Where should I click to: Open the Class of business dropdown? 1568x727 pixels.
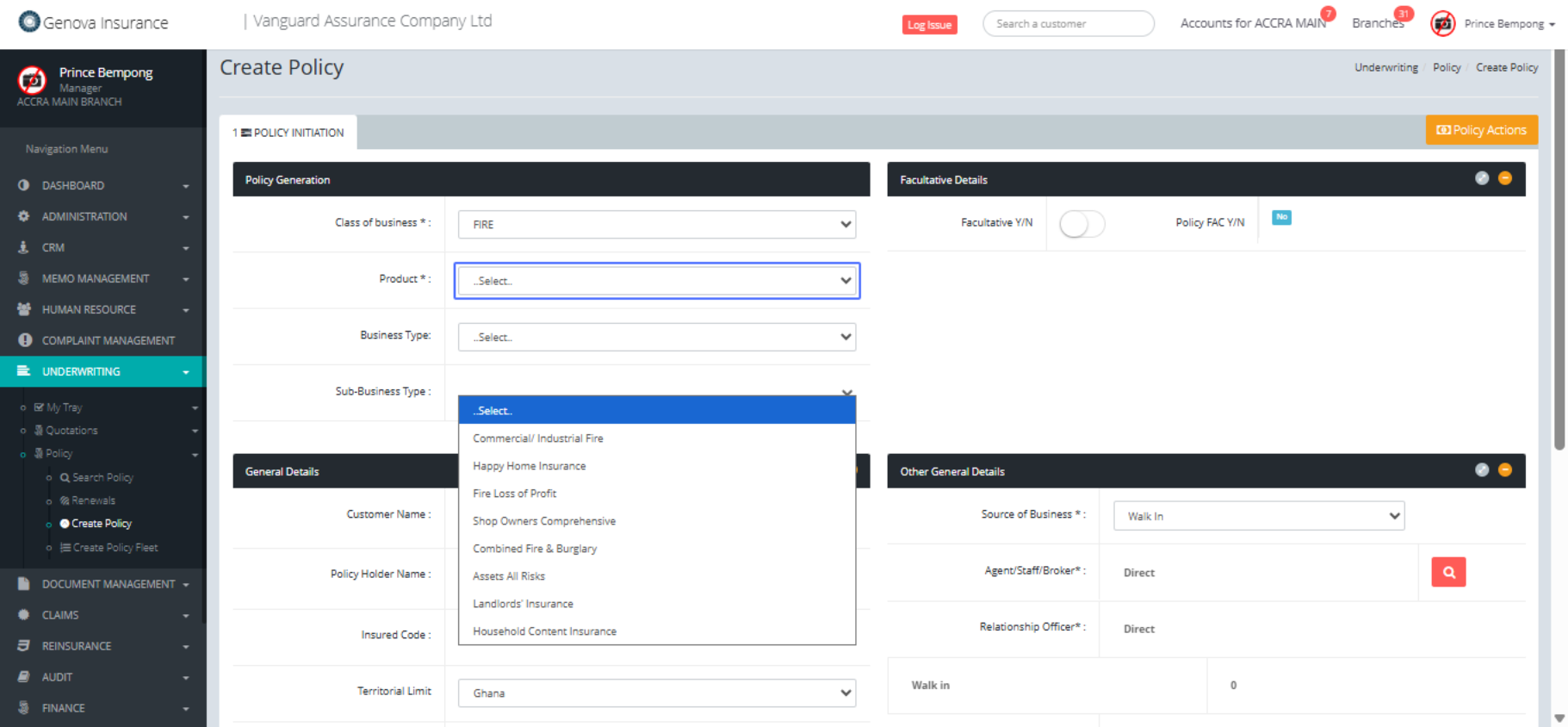[x=656, y=224]
